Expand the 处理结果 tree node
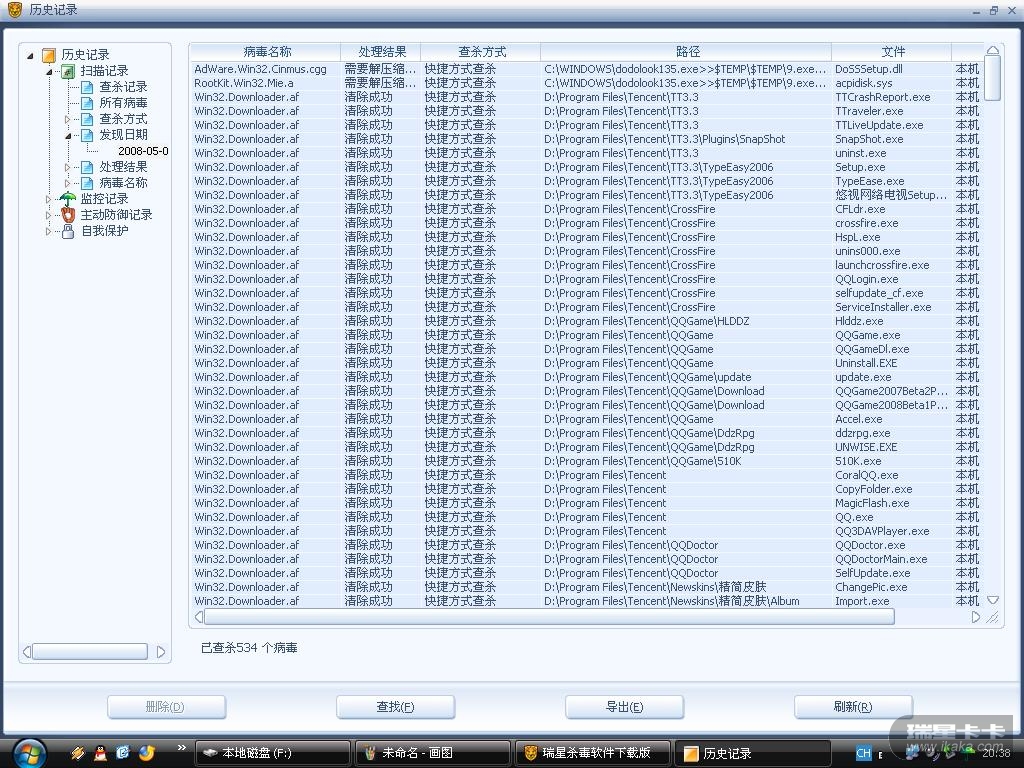The height and width of the screenshot is (768, 1024). click(68, 168)
